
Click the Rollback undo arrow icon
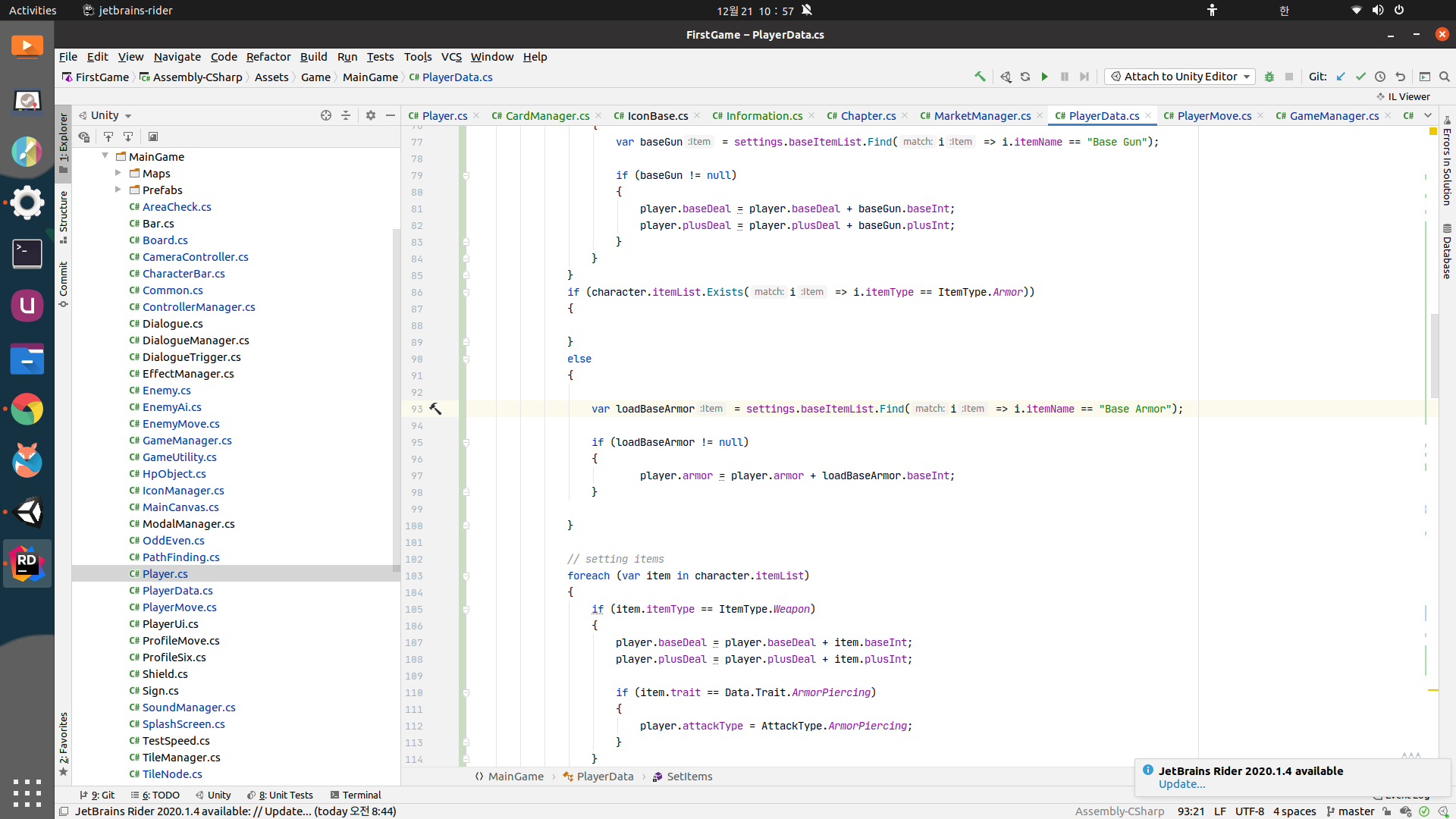pyautogui.click(x=1400, y=77)
